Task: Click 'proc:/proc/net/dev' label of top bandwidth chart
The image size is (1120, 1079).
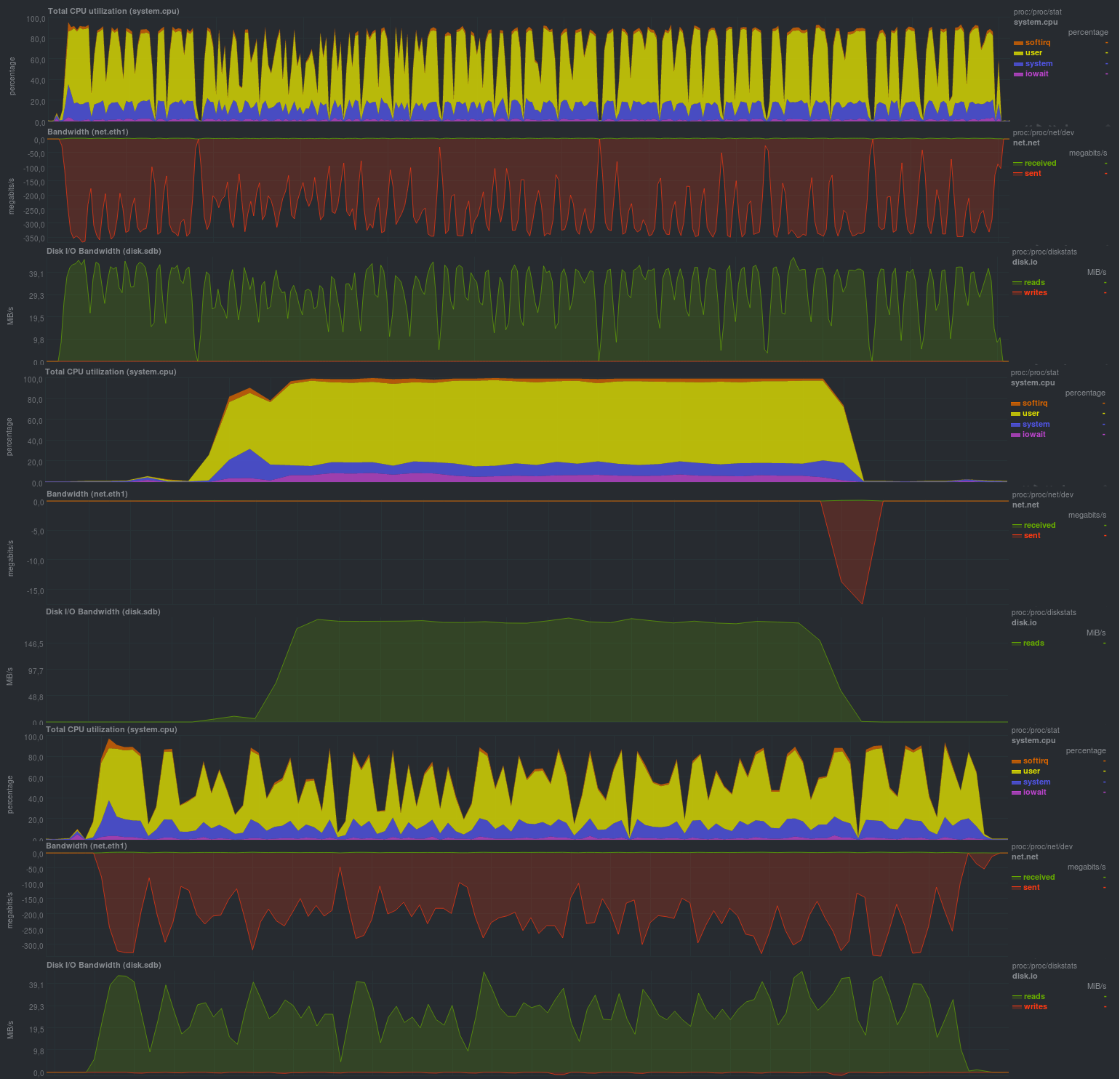Action: 1044,133
